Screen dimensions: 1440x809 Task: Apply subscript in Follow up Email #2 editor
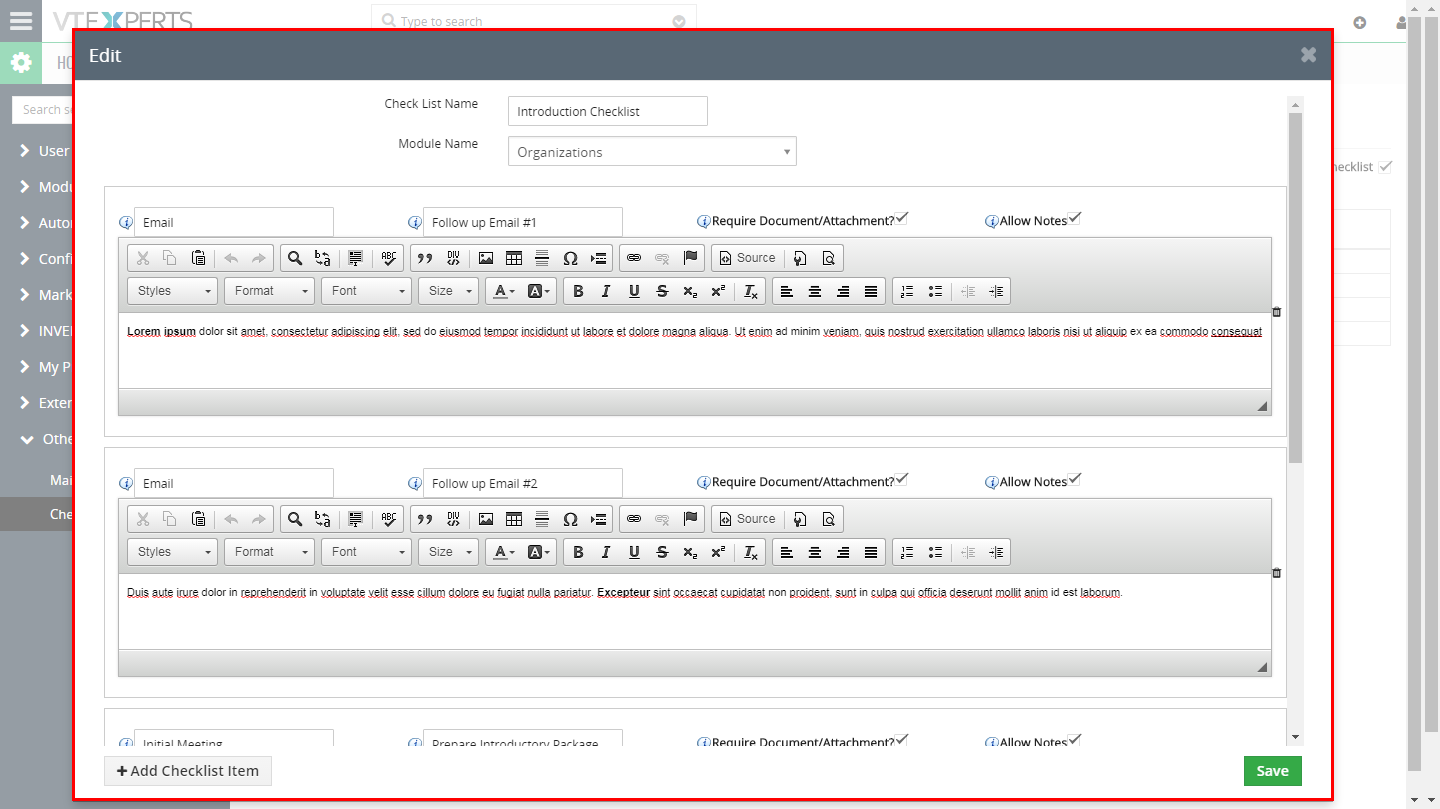(x=690, y=552)
